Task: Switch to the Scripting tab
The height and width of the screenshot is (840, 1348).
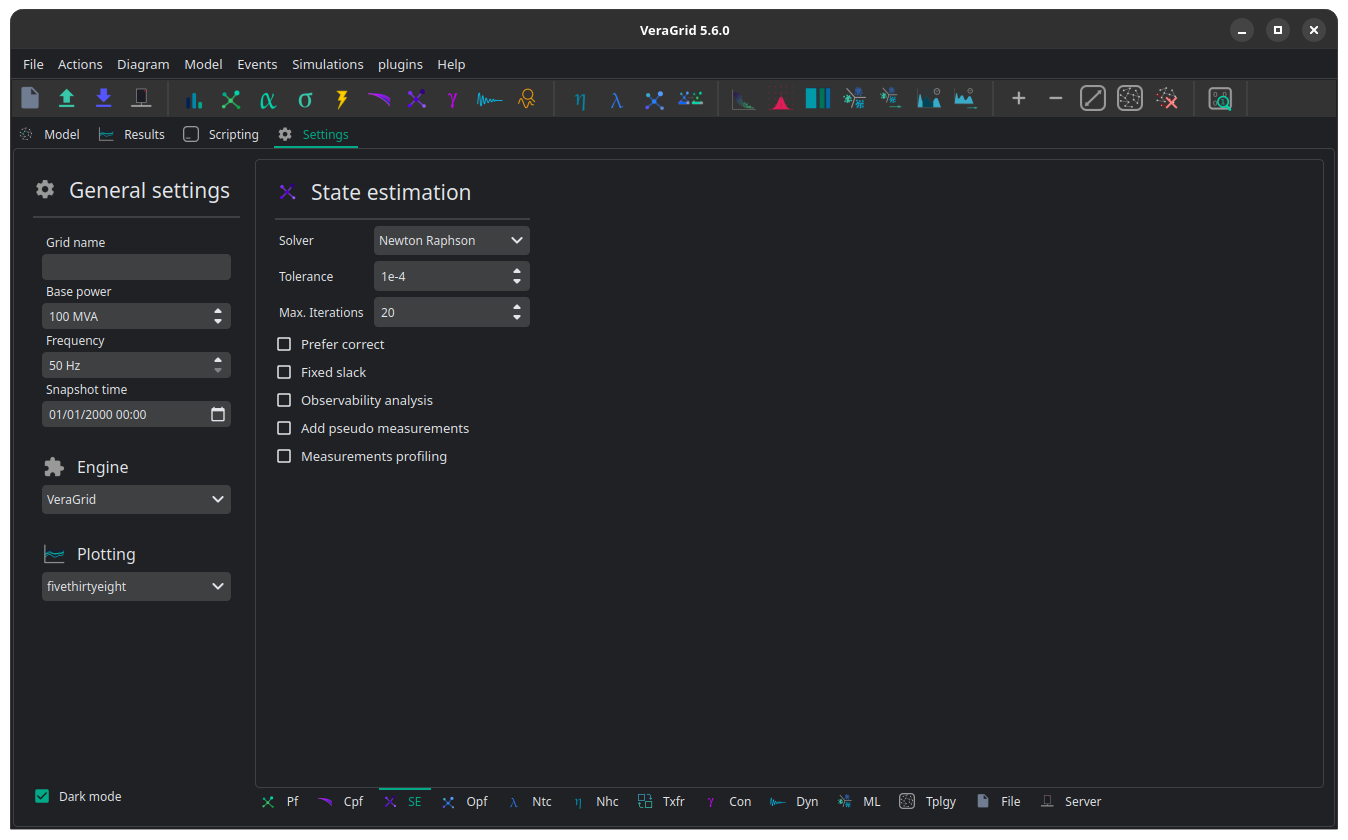Action: [x=221, y=134]
